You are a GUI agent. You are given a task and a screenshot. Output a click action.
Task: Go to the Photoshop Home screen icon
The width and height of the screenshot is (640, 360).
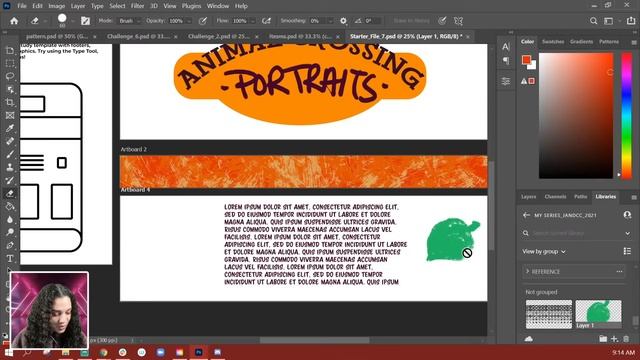pos(14,21)
